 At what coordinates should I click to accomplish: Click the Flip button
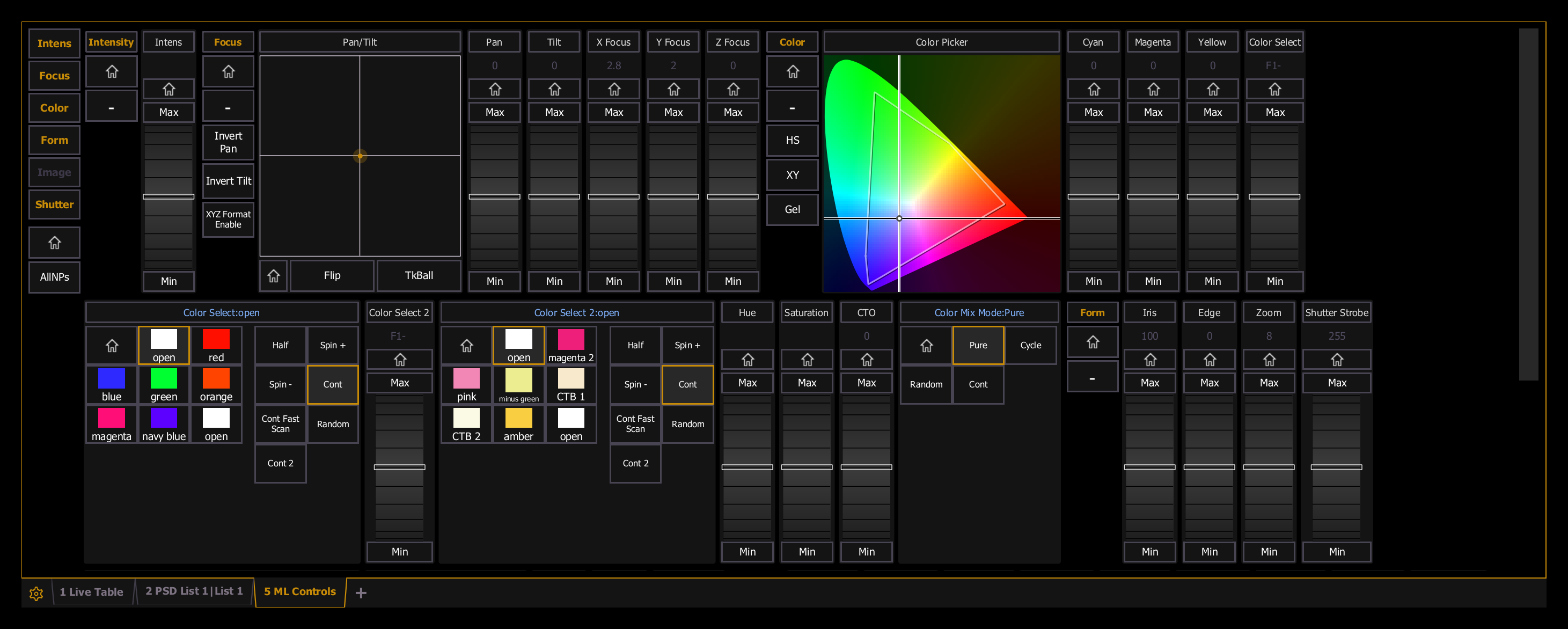click(x=332, y=276)
